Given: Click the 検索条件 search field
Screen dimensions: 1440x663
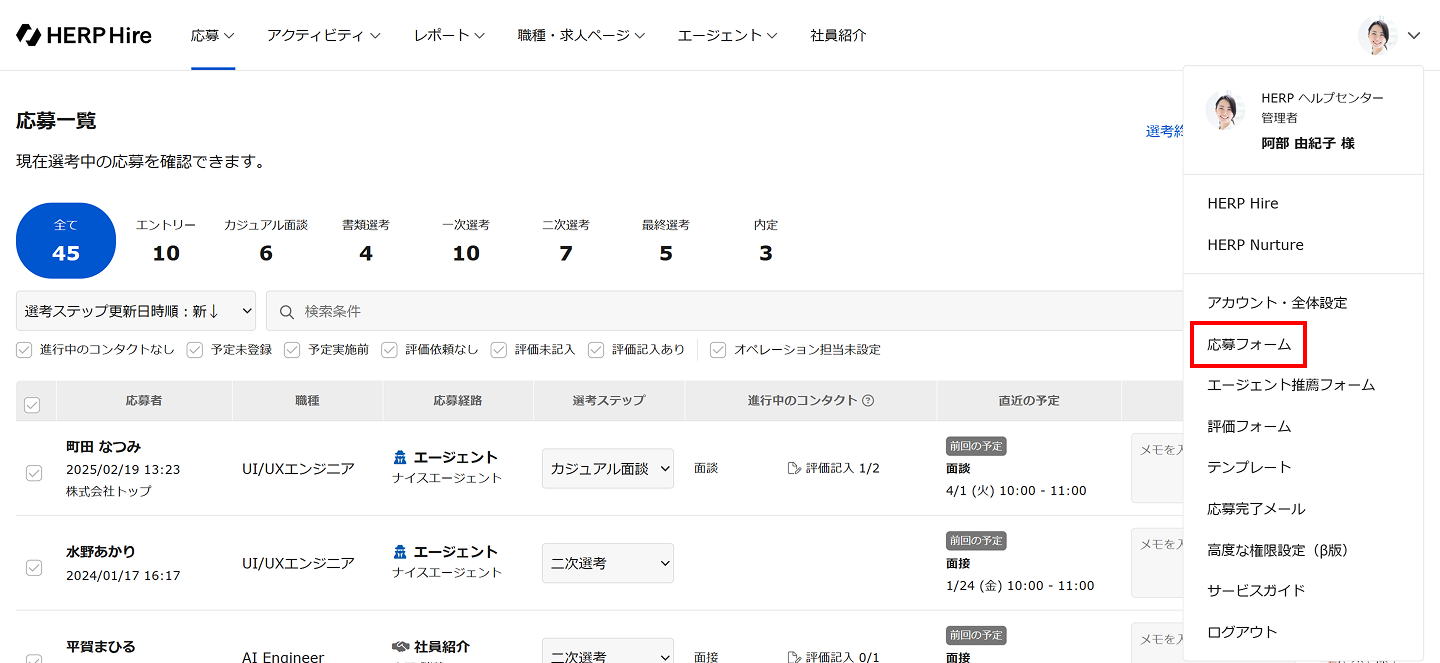Looking at the screenshot, I should click(x=725, y=311).
